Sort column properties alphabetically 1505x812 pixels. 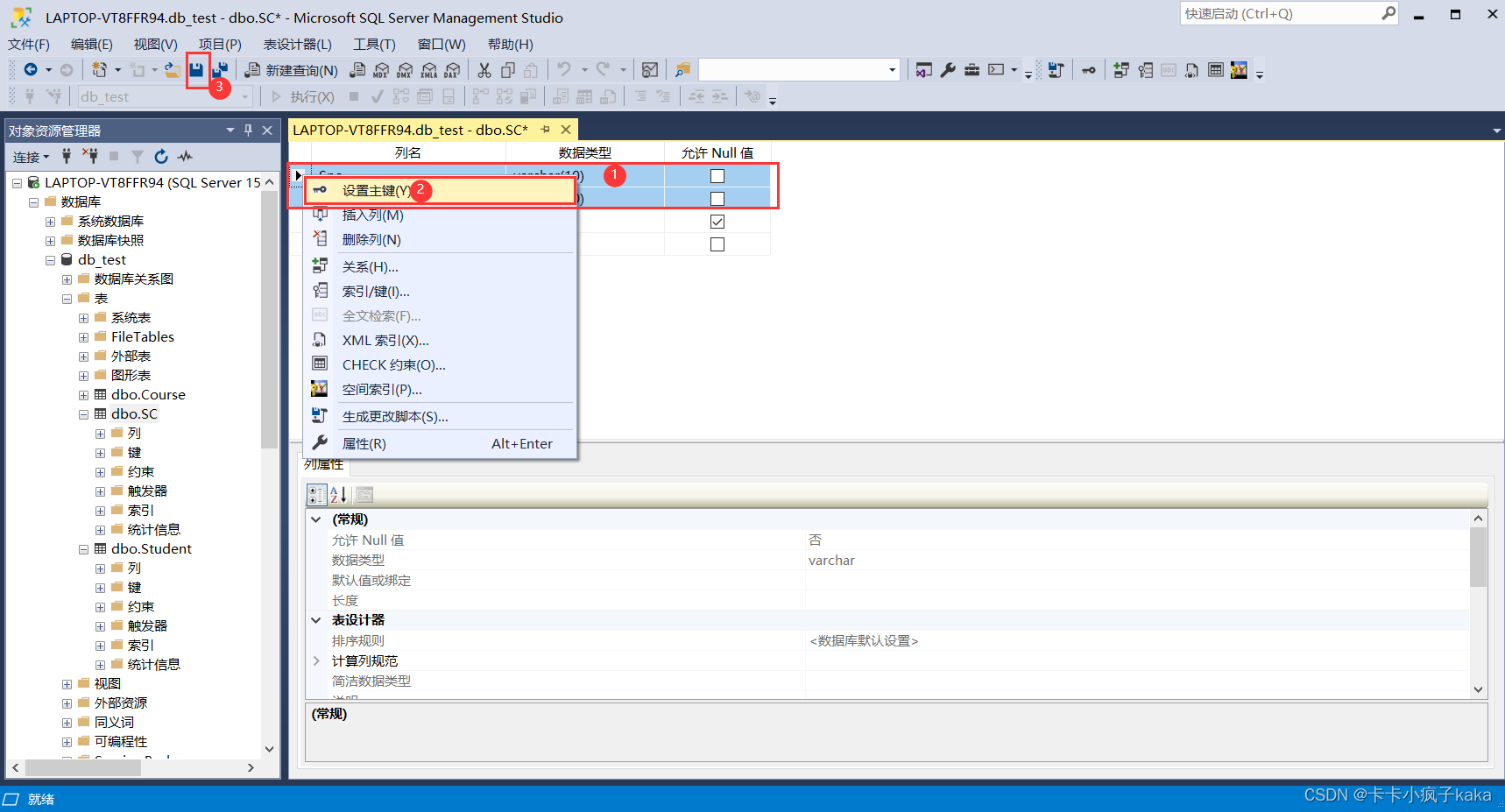[x=339, y=494]
